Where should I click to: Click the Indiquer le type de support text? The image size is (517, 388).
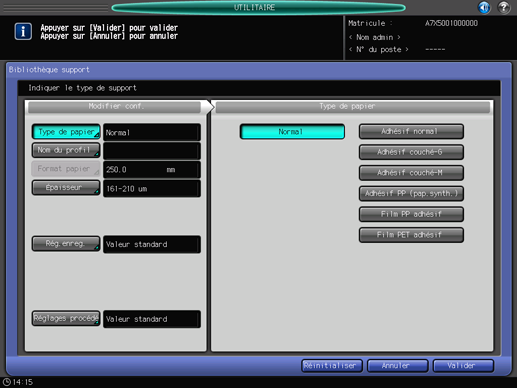point(82,88)
